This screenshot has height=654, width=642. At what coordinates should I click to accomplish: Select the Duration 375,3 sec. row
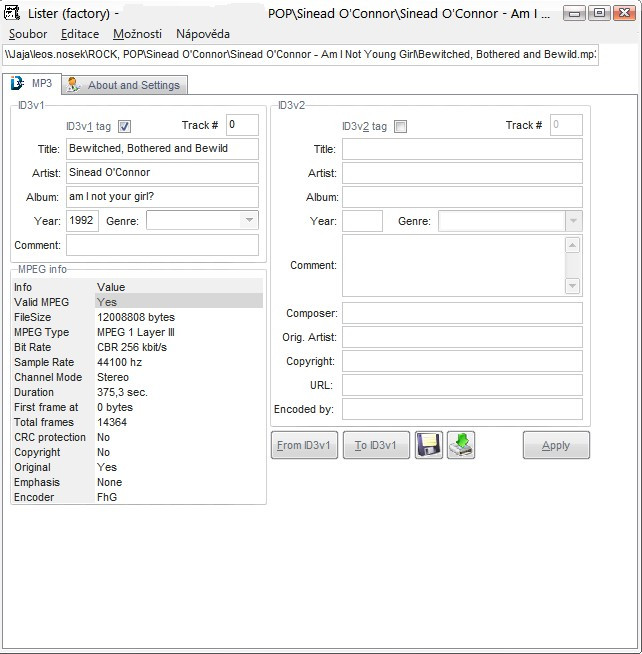click(x=138, y=392)
